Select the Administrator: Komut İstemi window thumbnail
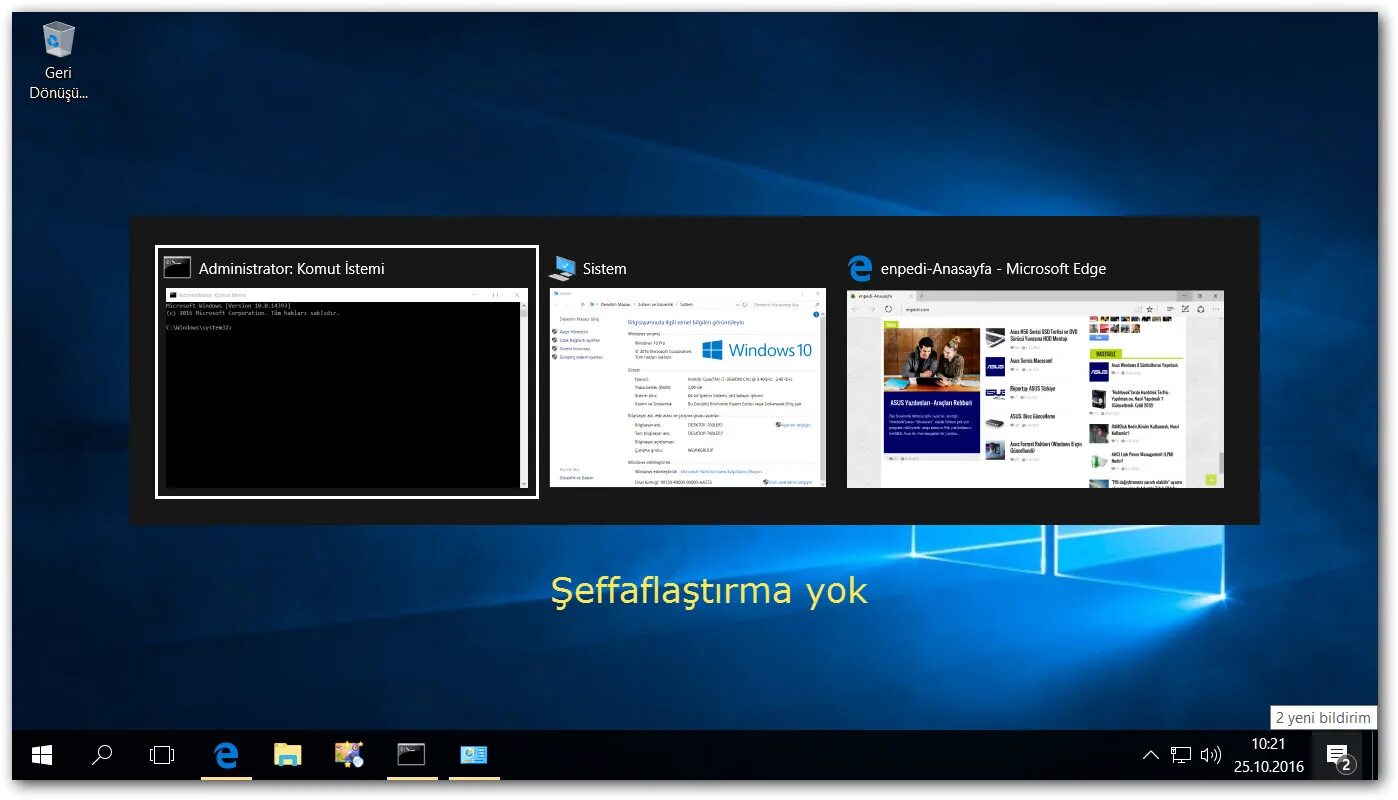 (x=347, y=372)
